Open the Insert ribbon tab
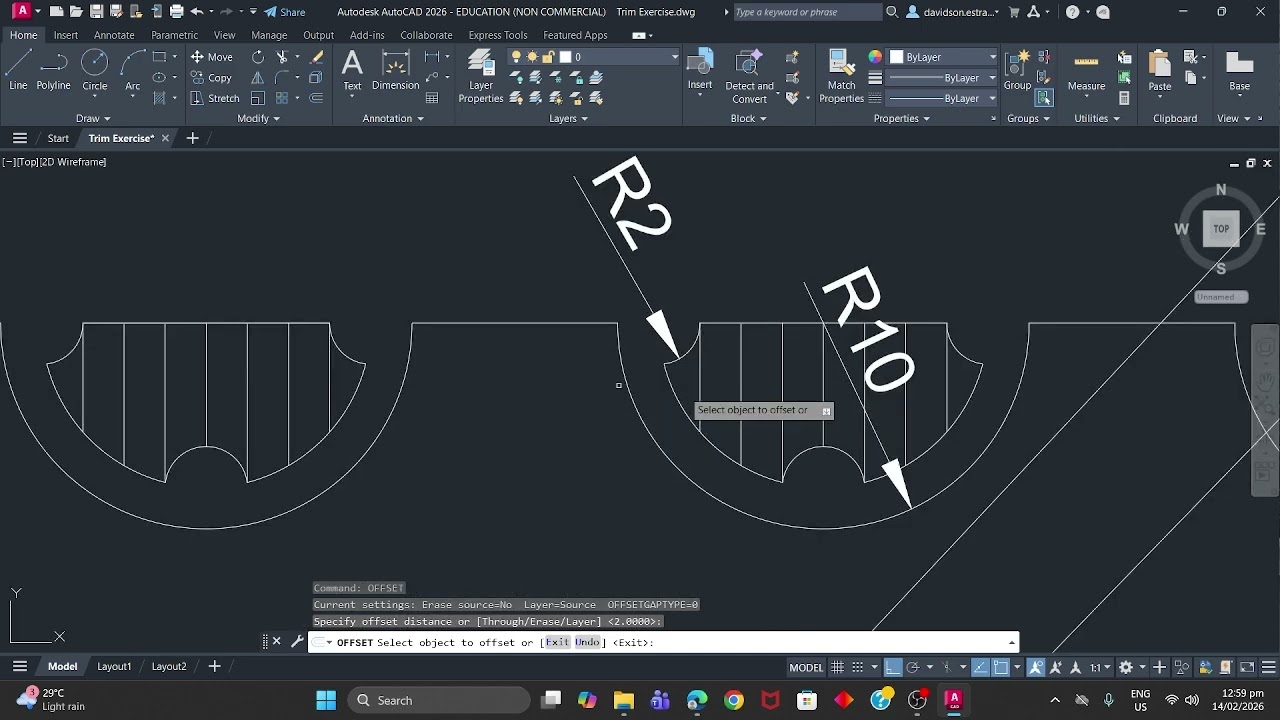 click(66, 35)
